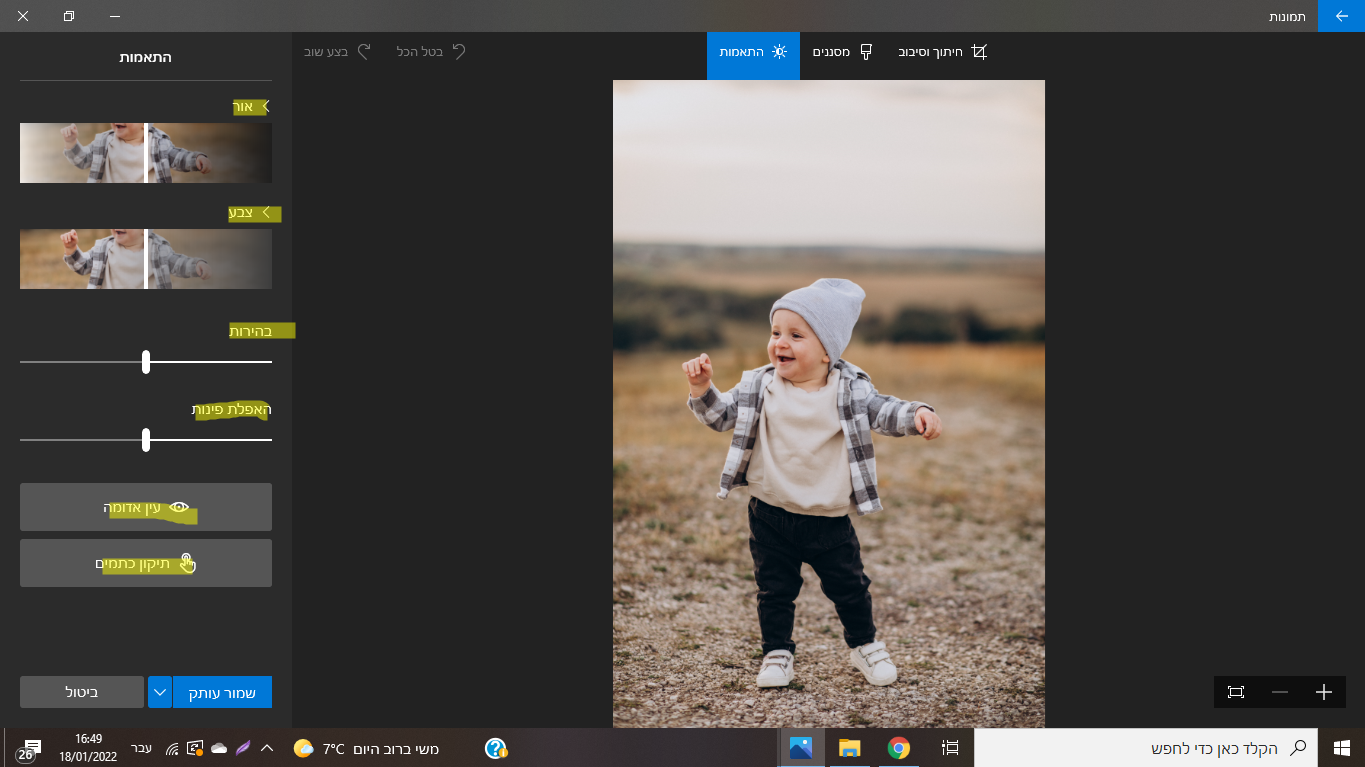Show hidden system tray icons
Viewport: 1365px width, 767px height.
pos(267,748)
